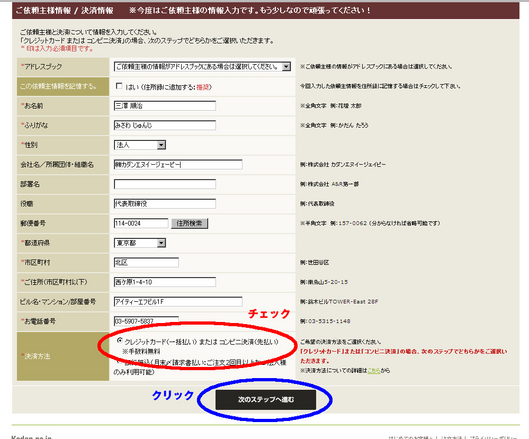Click the ビル名・マンション/部屋番号 input field
The height and width of the screenshot is (439, 529).
178,301
